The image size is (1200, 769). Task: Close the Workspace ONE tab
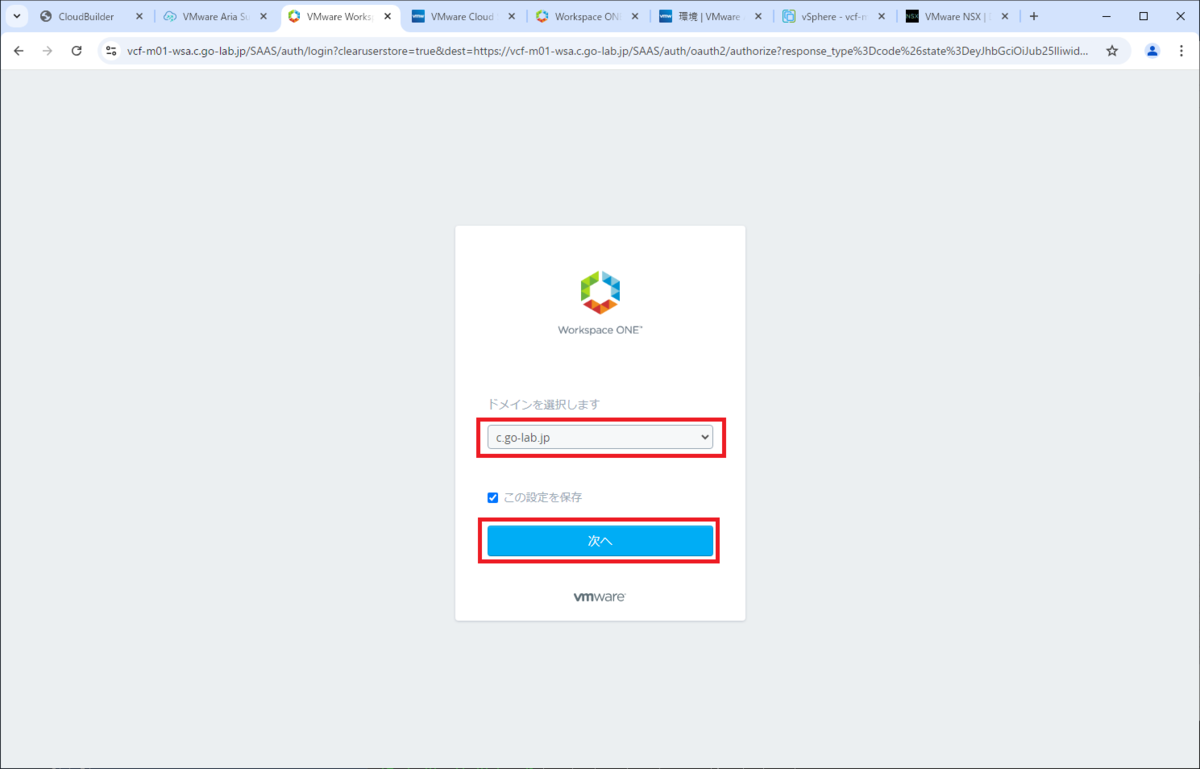[635, 16]
